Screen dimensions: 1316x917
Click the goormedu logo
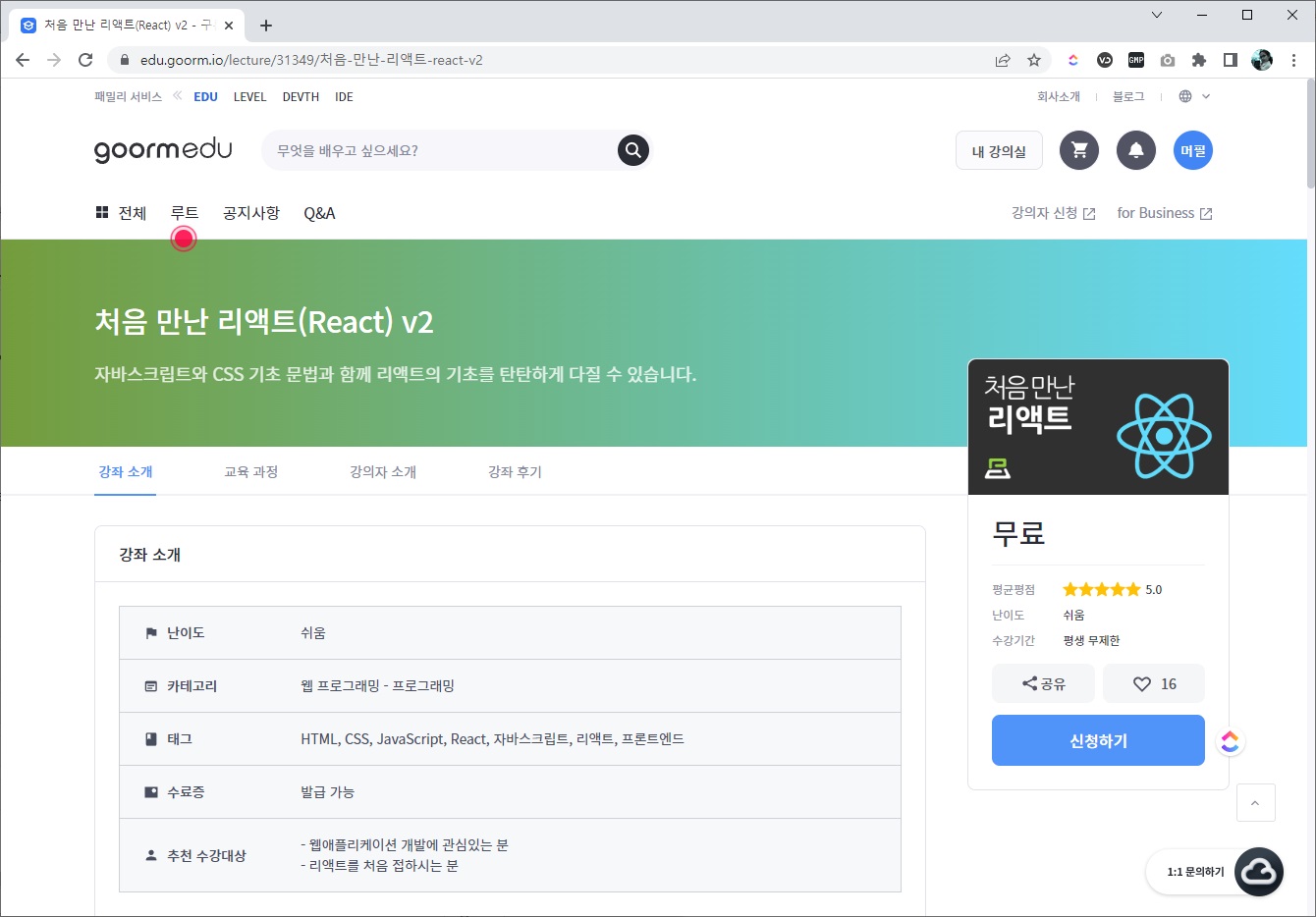coord(163,150)
